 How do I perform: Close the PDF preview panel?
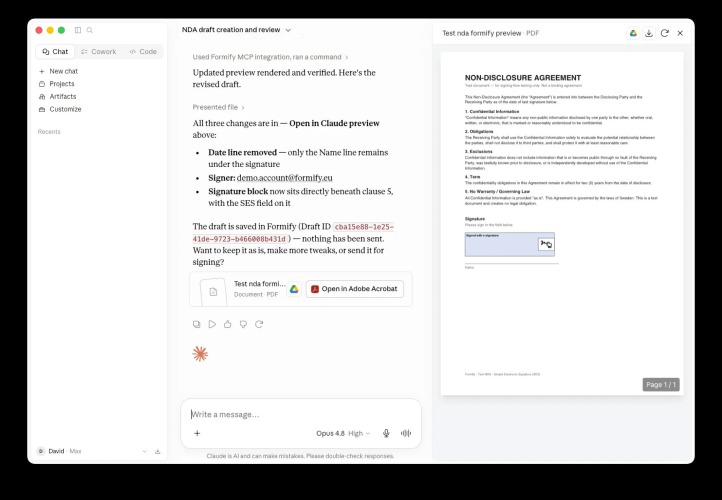point(680,33)
